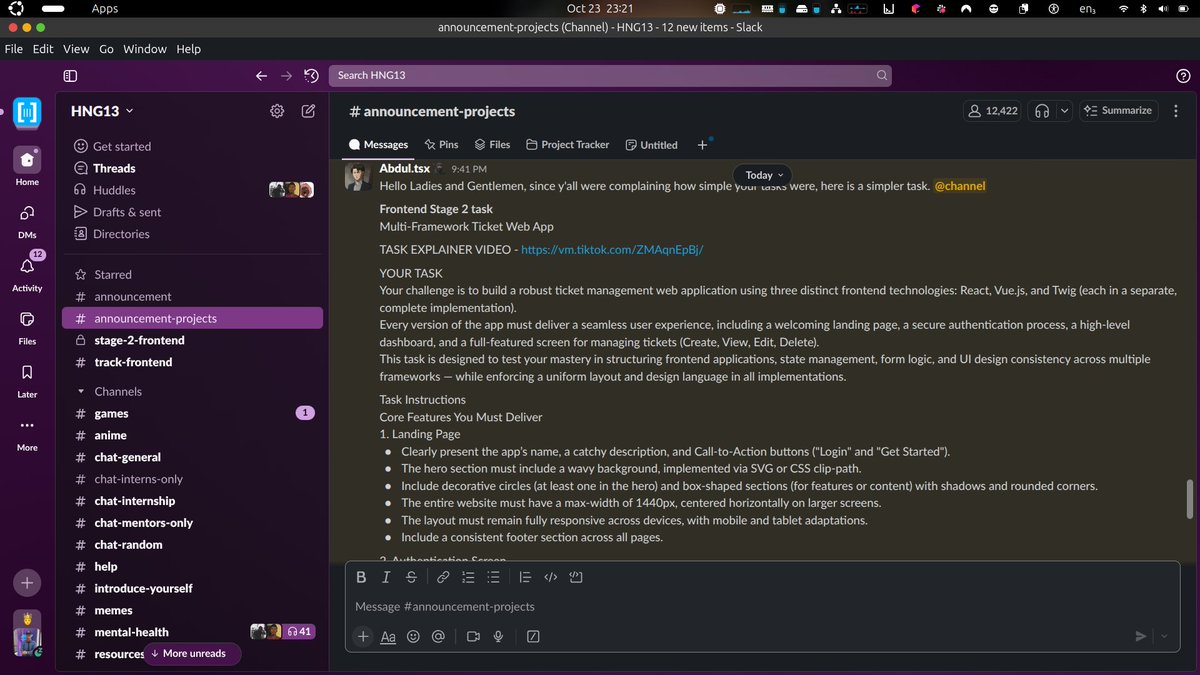Go back with the left arrow
Screen dimensions: 1200x675
click(x=262, y=75)
